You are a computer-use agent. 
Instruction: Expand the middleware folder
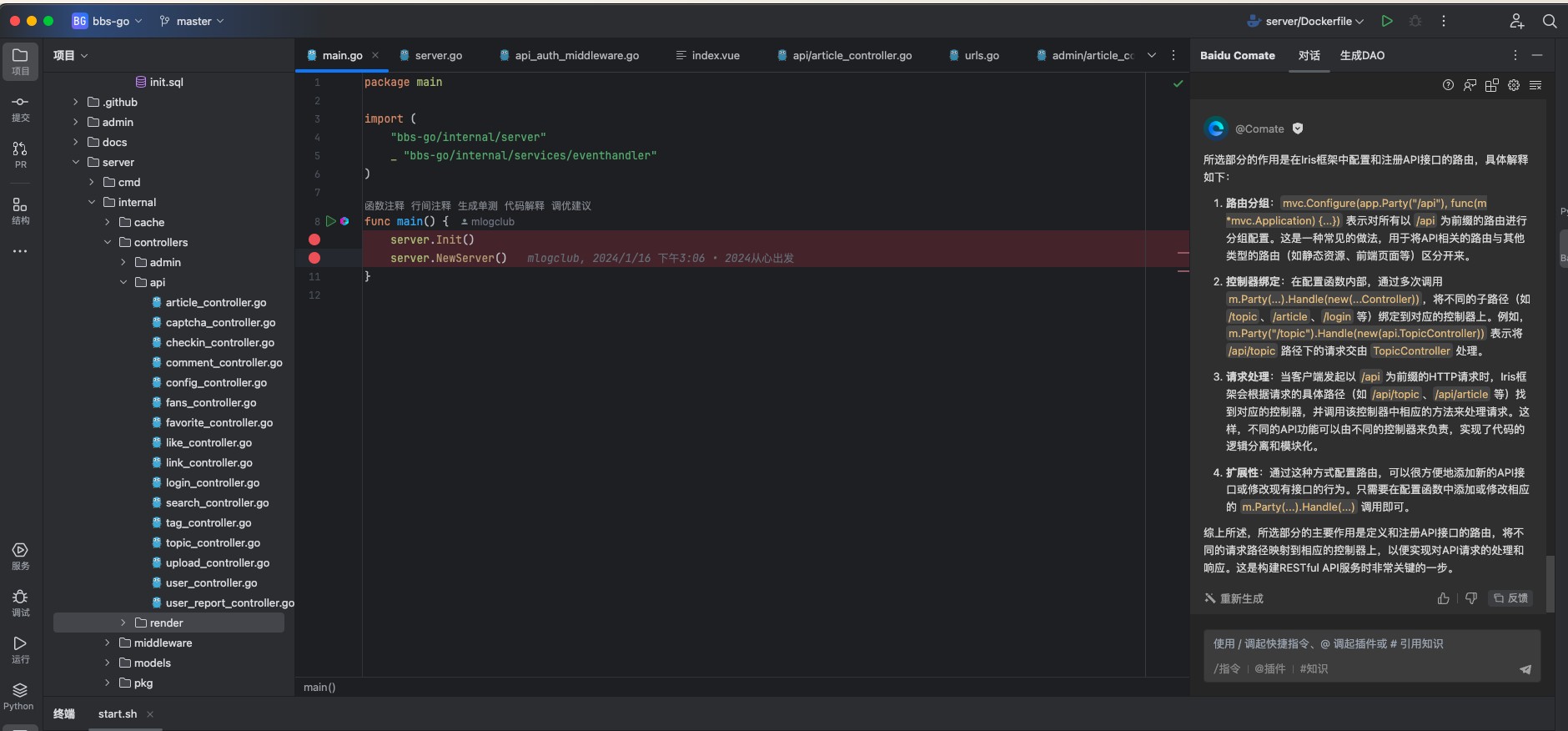tap(108, 643)
